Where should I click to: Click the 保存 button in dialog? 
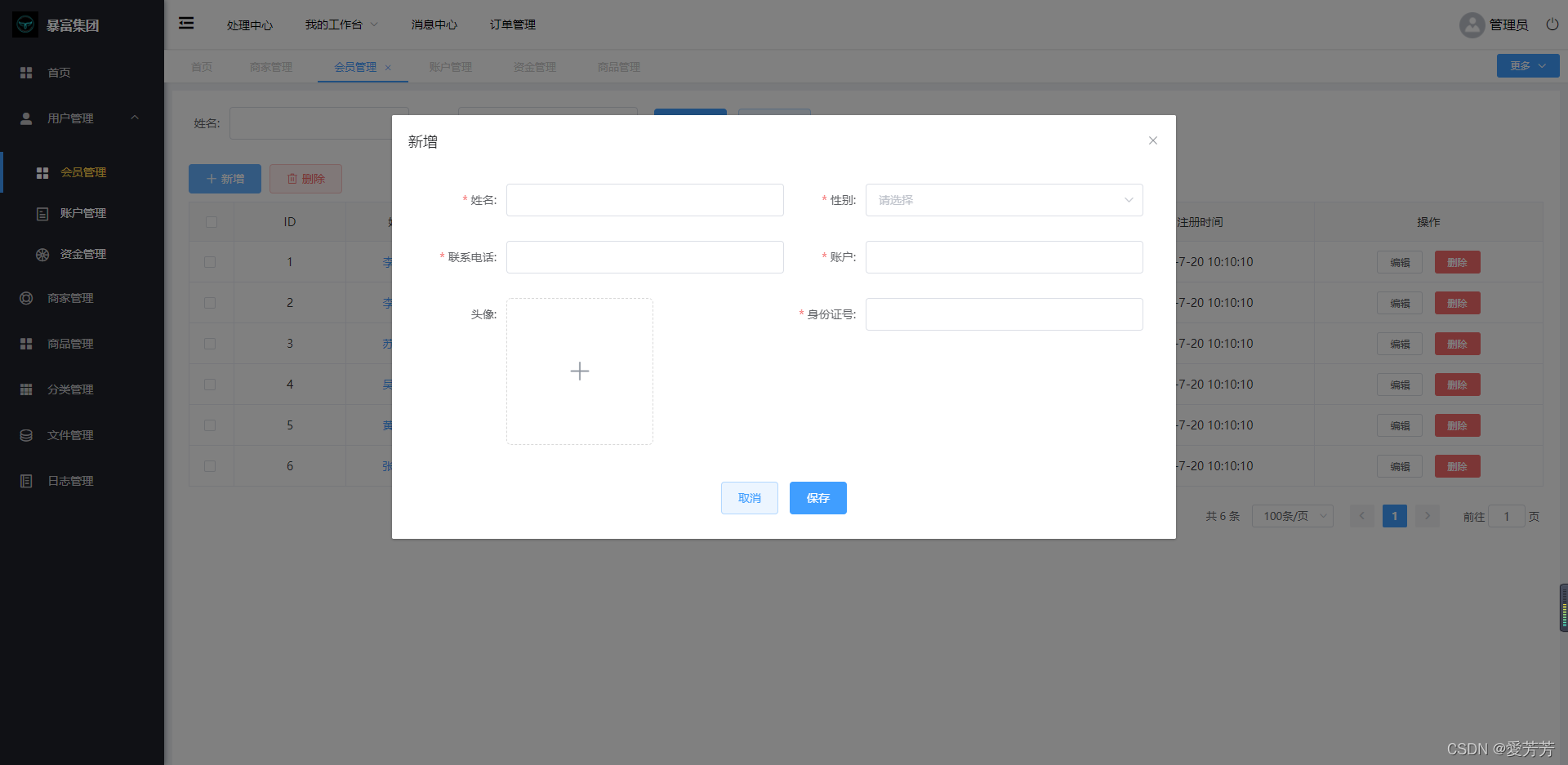[x=818, y=498]
